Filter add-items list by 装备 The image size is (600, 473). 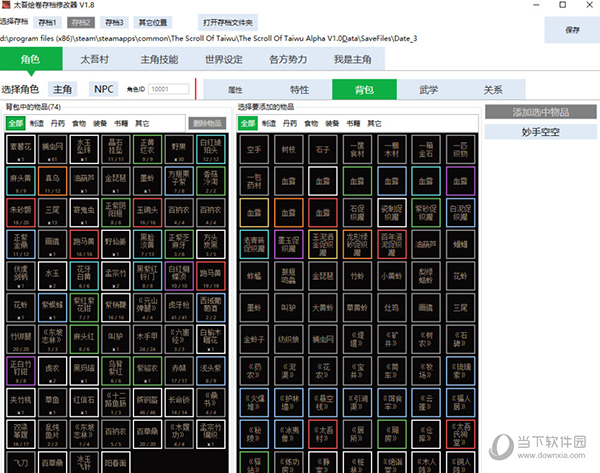(x=332, y=123)
